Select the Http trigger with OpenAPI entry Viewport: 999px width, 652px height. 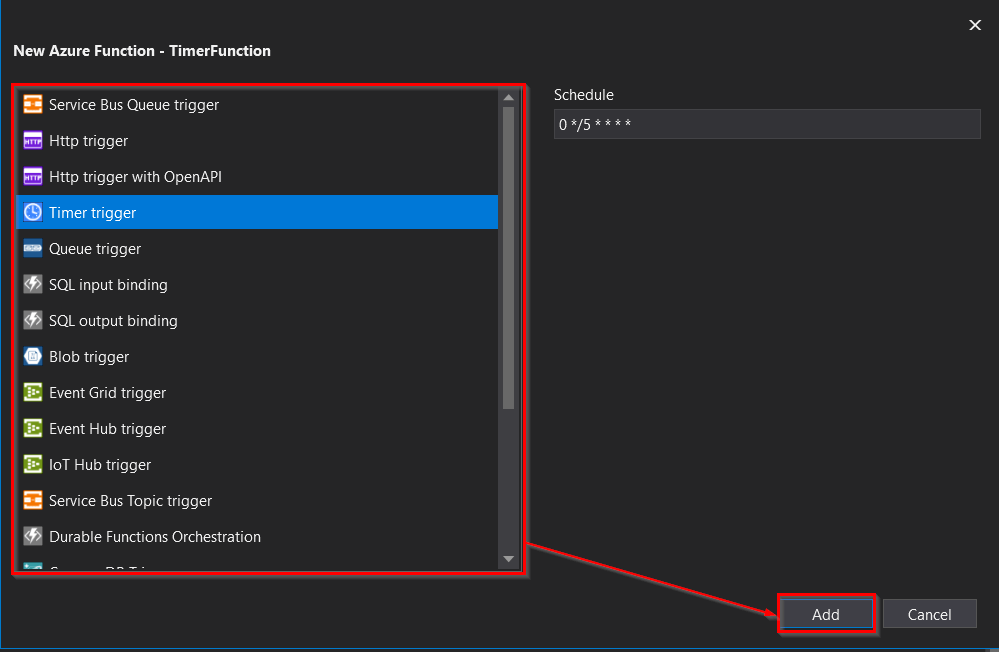click(135, 176)
